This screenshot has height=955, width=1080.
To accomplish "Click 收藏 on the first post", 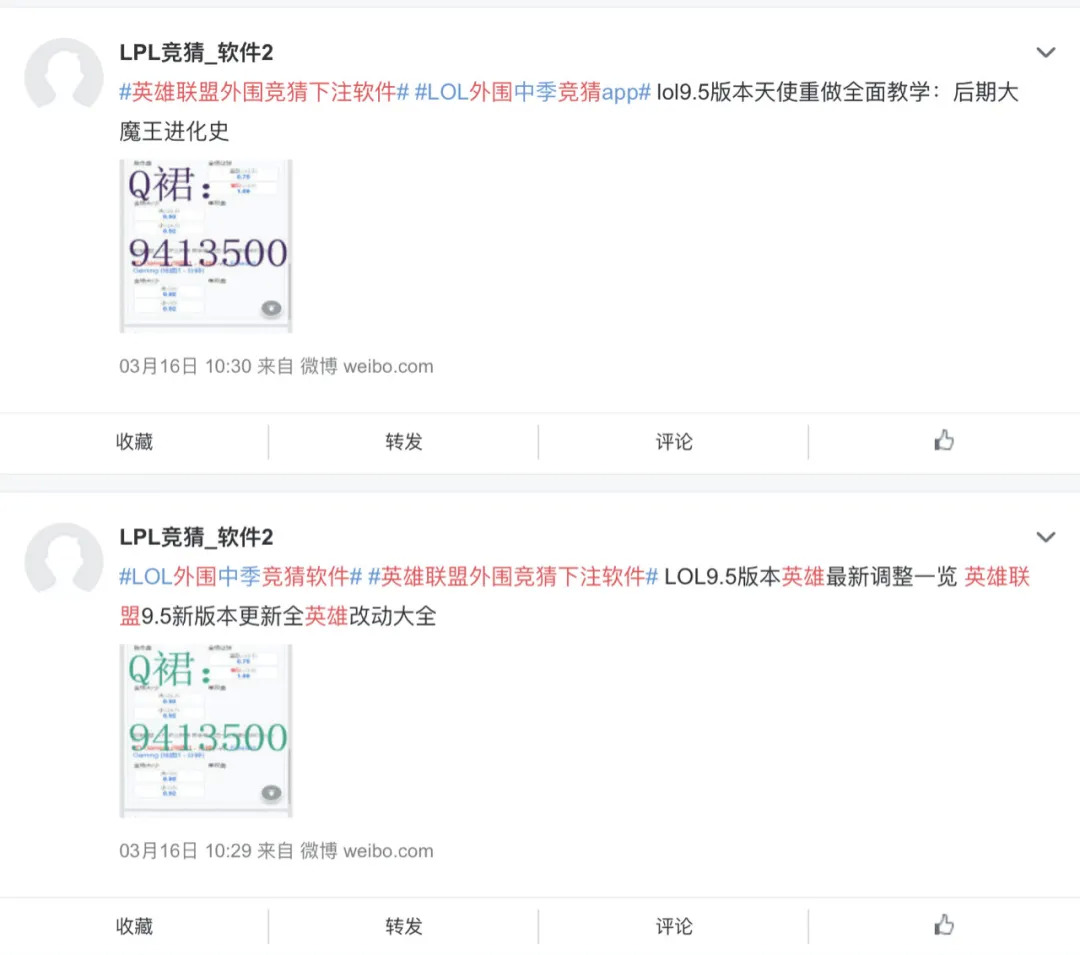I will (134, 442).
